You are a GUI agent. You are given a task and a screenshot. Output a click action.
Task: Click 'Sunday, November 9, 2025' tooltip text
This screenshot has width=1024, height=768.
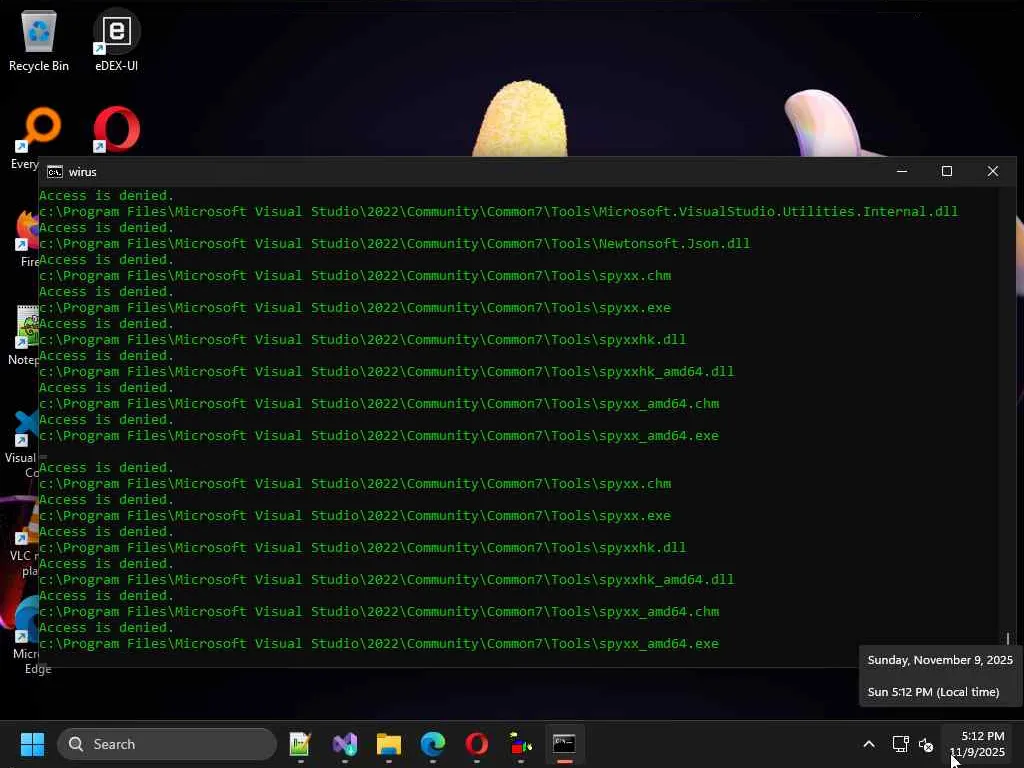pos(940,660)
